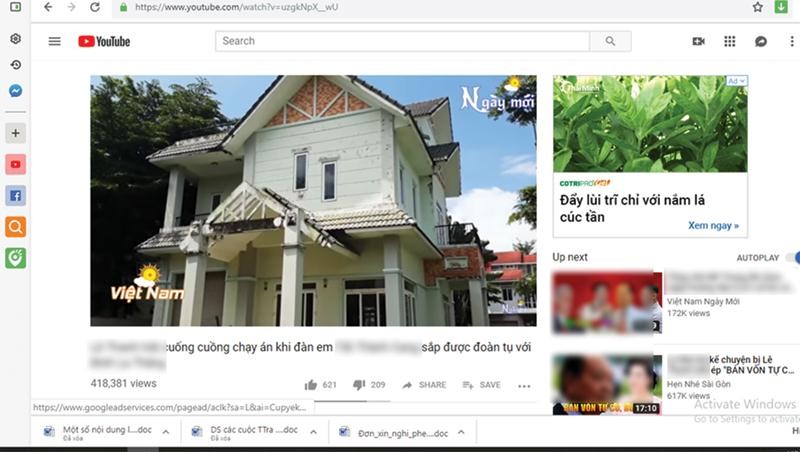Expand options for DS các cuộc TTra download
The height and width of the screenshot is (452, 800).
(313, 432)
